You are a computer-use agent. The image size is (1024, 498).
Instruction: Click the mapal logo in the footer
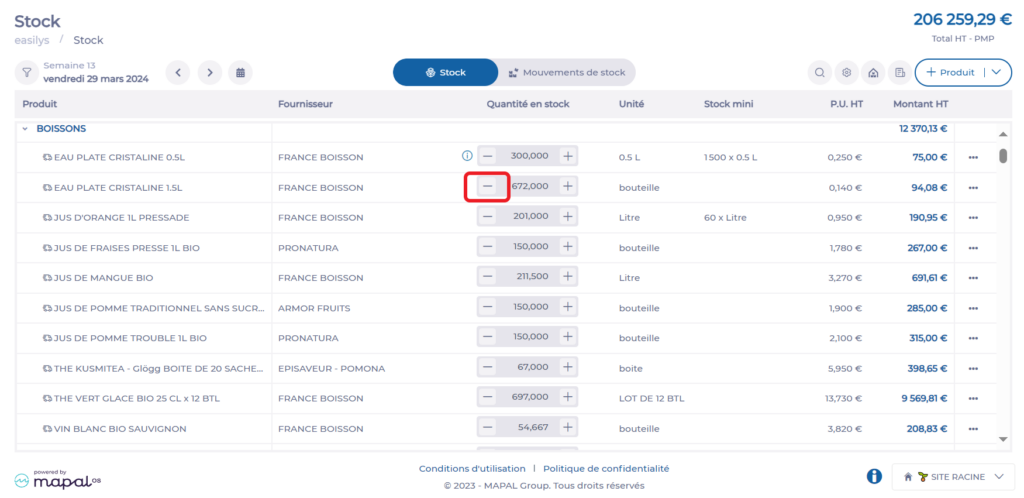(57, 480)
